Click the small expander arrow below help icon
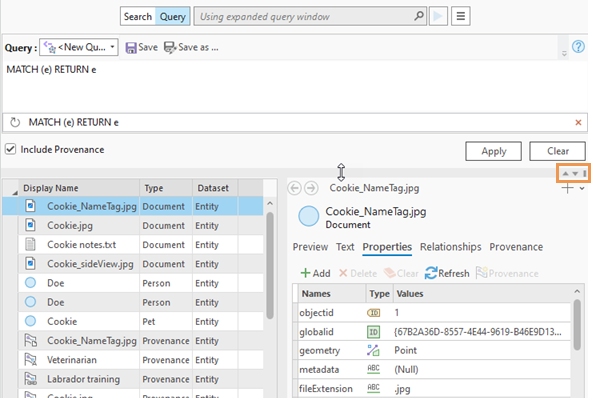 tap(564, 54)
